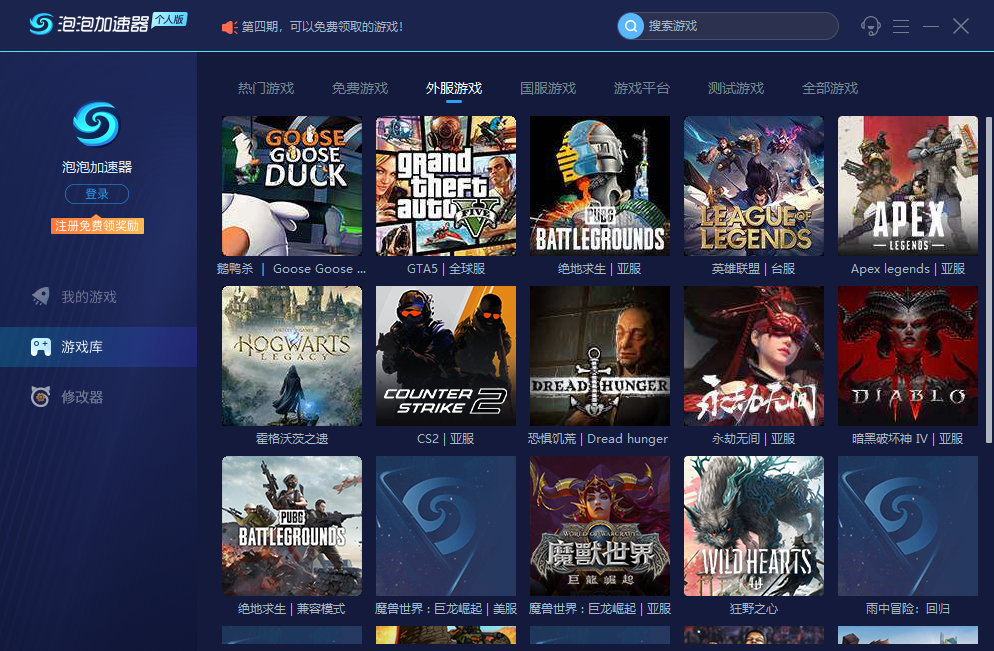Viewport: 994px width, 651px height.
Task: Select Diablo IV 亚服 cover
Action: tap(908, 356)
